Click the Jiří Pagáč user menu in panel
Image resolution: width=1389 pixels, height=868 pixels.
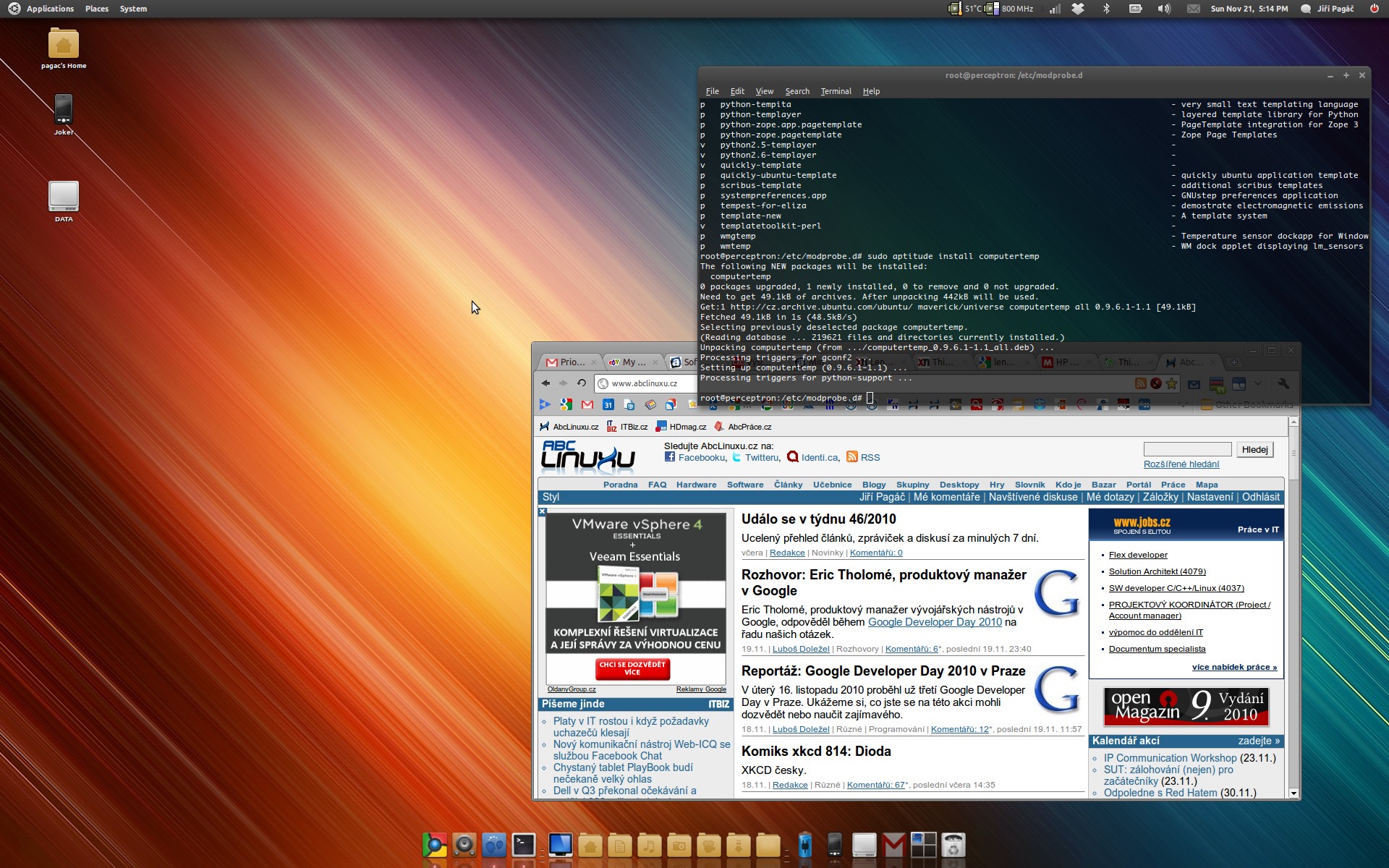click(1328, 9)
